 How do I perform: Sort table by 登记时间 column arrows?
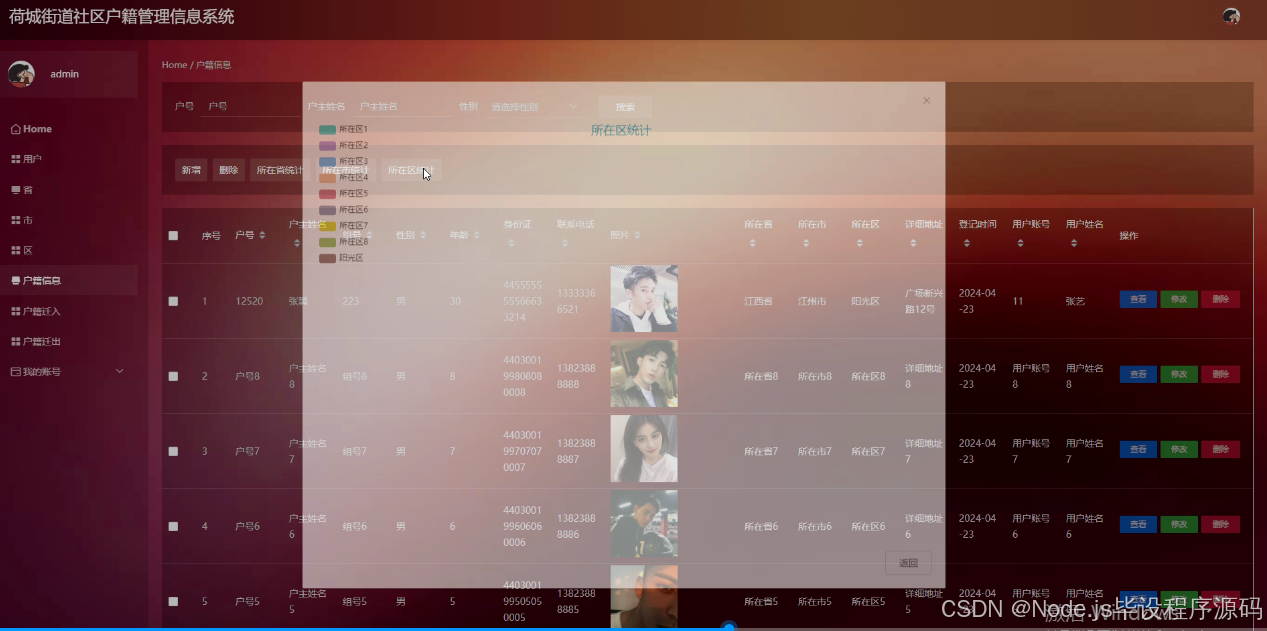[966, 243]
